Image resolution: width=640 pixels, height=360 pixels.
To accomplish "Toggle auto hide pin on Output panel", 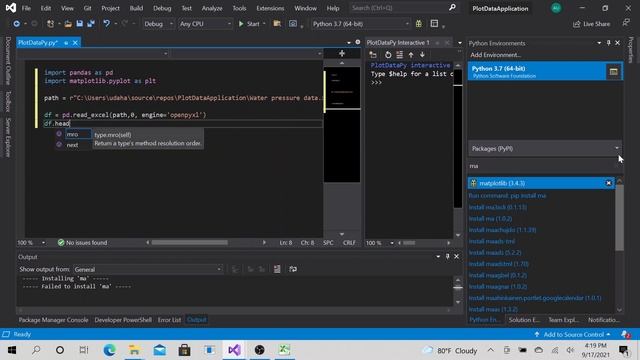I will tap(447, 256).
